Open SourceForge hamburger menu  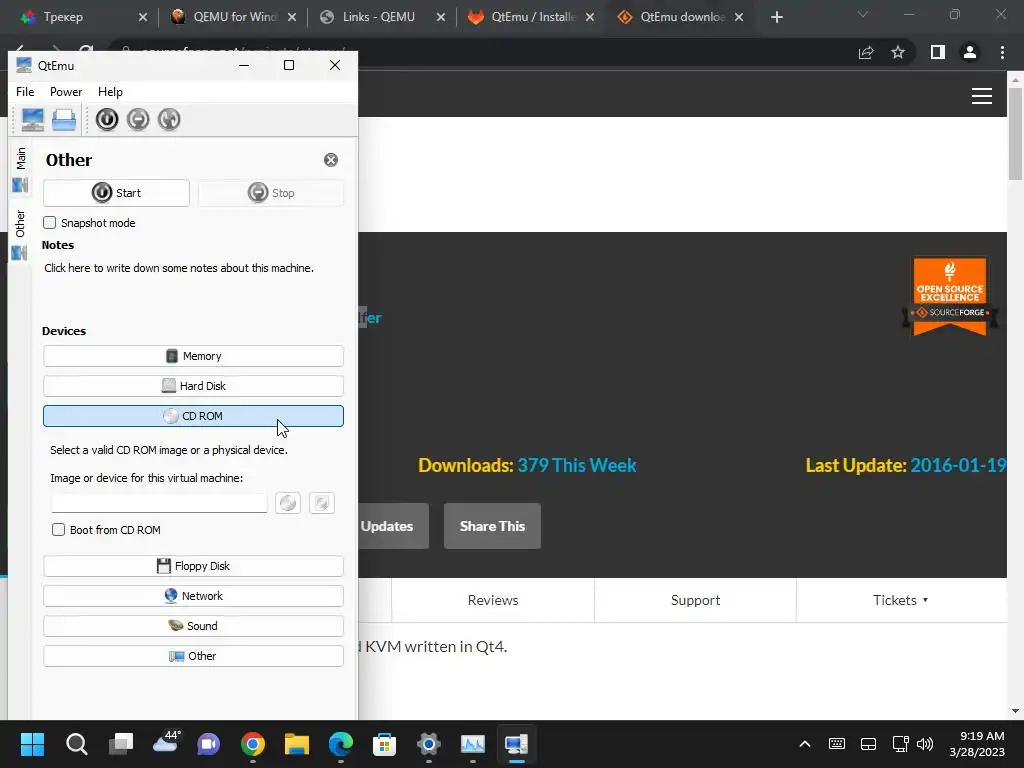982,96
